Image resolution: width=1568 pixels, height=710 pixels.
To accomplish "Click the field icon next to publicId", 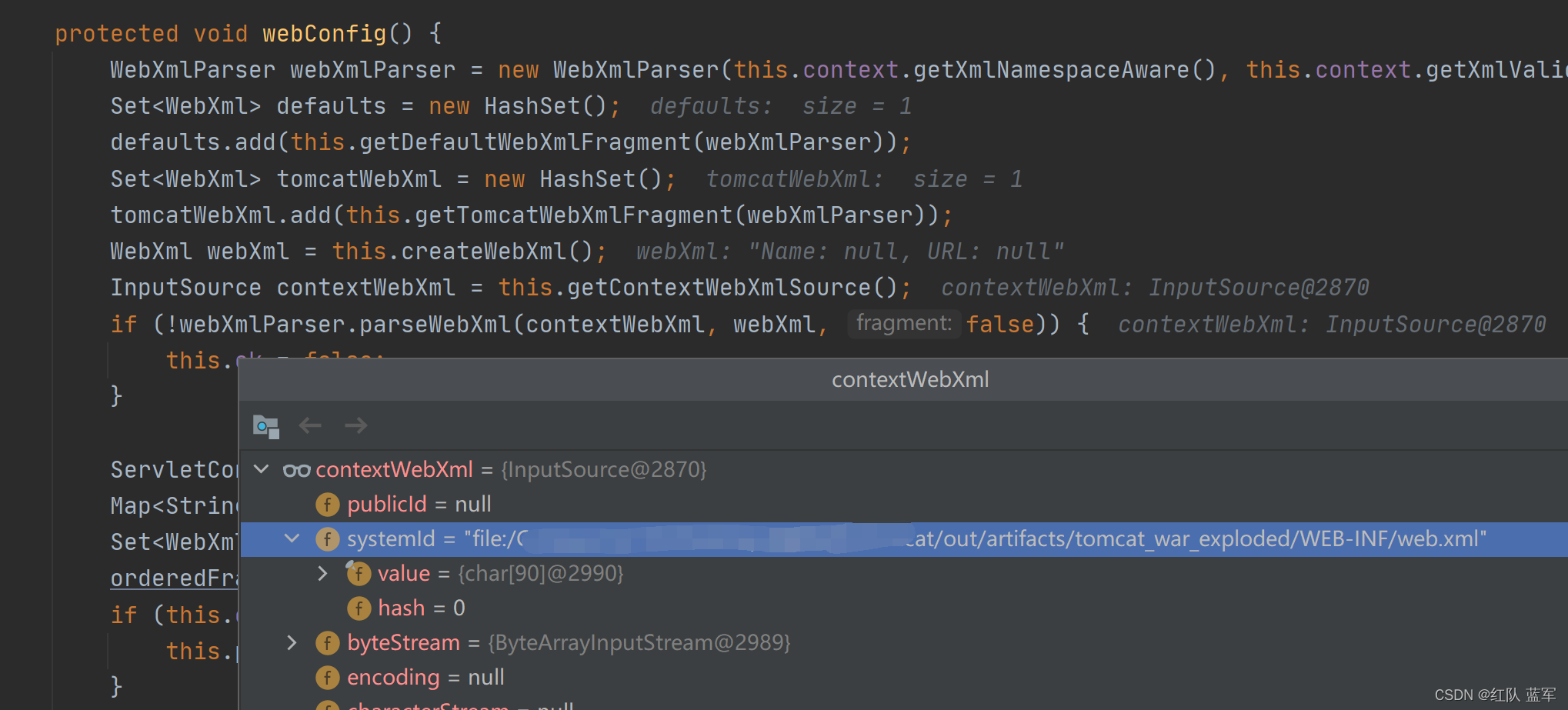I will point(328,505).
